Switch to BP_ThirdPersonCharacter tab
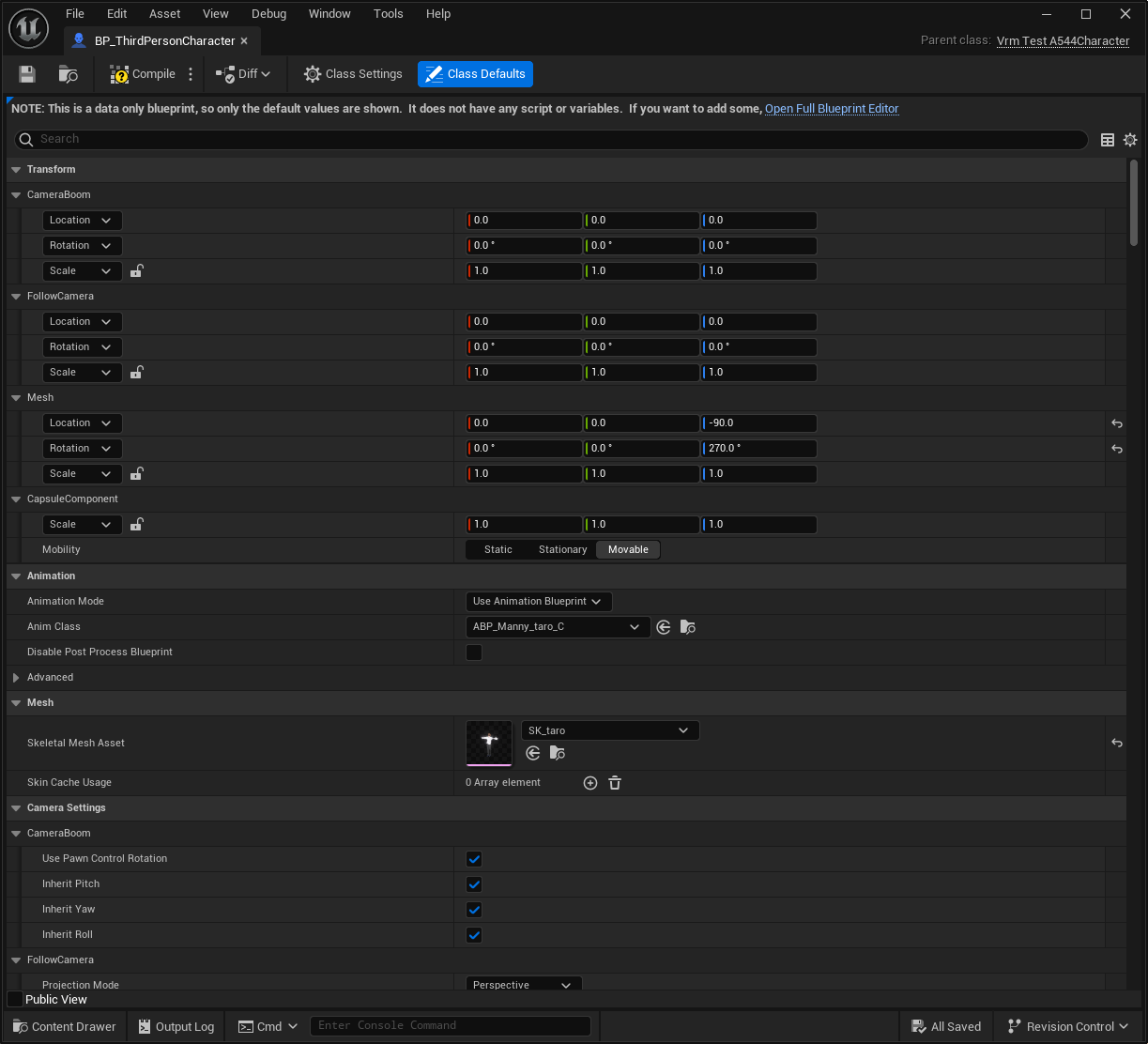The width and height of the screenshot is (1148, 1044). [x=163, y=41]
